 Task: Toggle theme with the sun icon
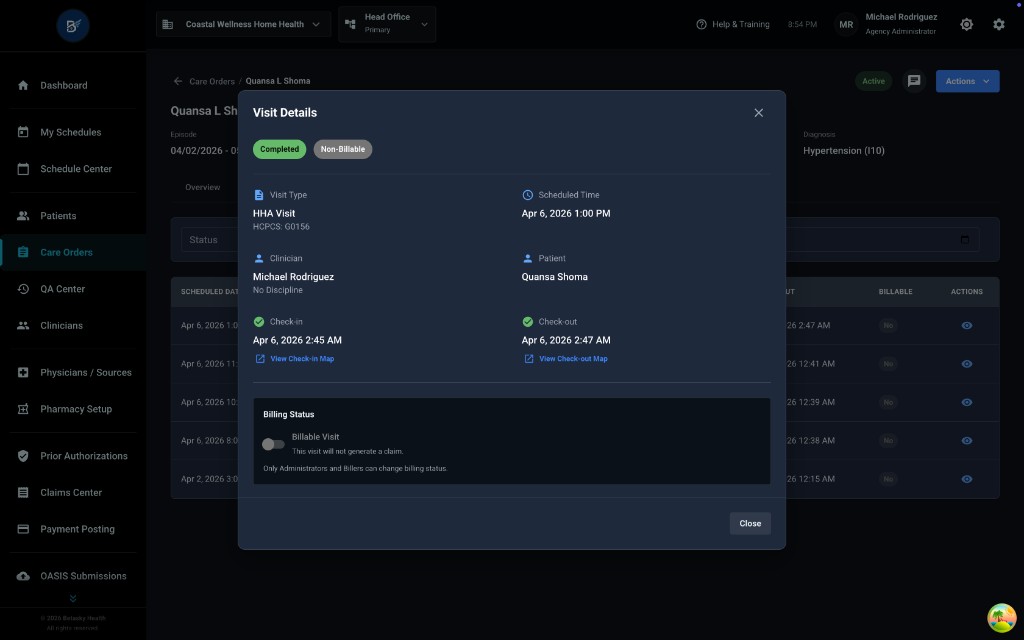[967, 24]
